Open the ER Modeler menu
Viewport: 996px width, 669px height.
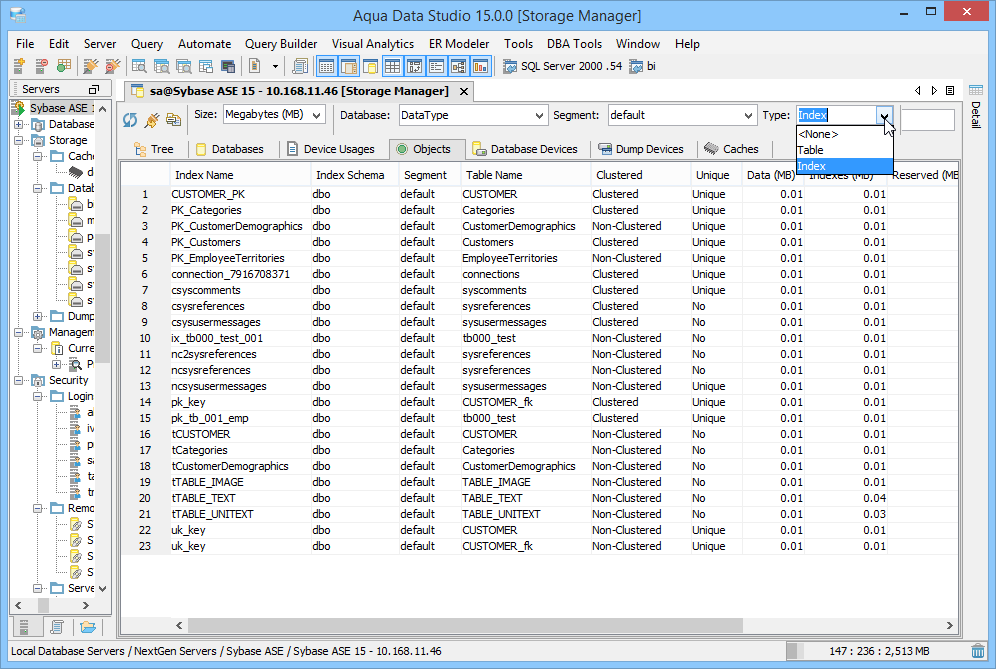(x=459, y=44)
